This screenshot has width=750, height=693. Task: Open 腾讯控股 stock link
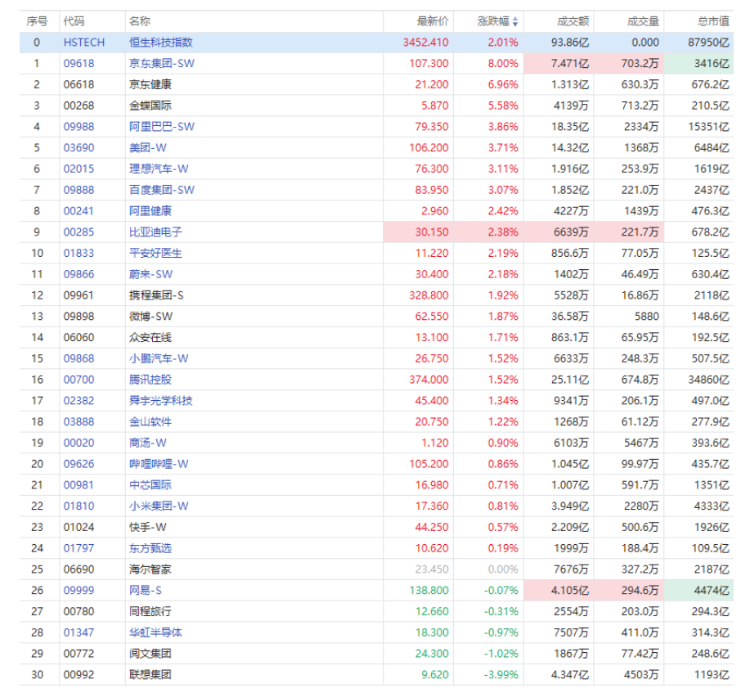[150, 379]
